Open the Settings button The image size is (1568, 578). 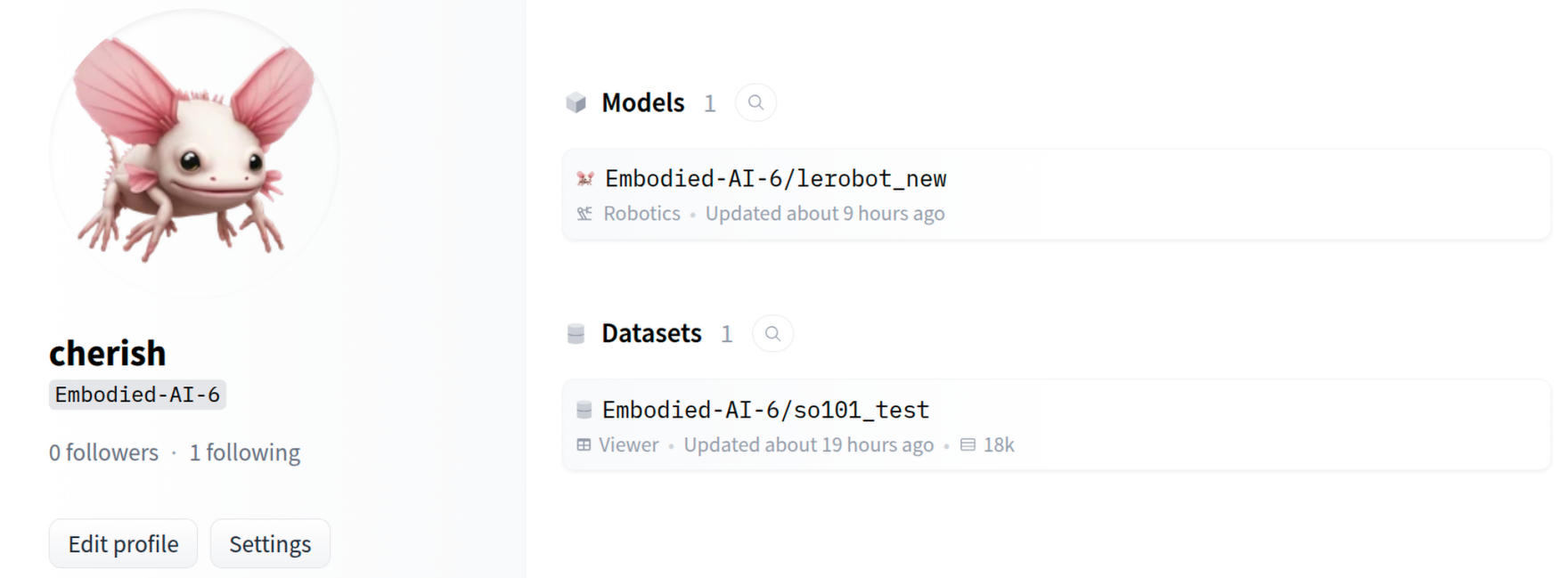pyautogui.click(x=270, y=543)
